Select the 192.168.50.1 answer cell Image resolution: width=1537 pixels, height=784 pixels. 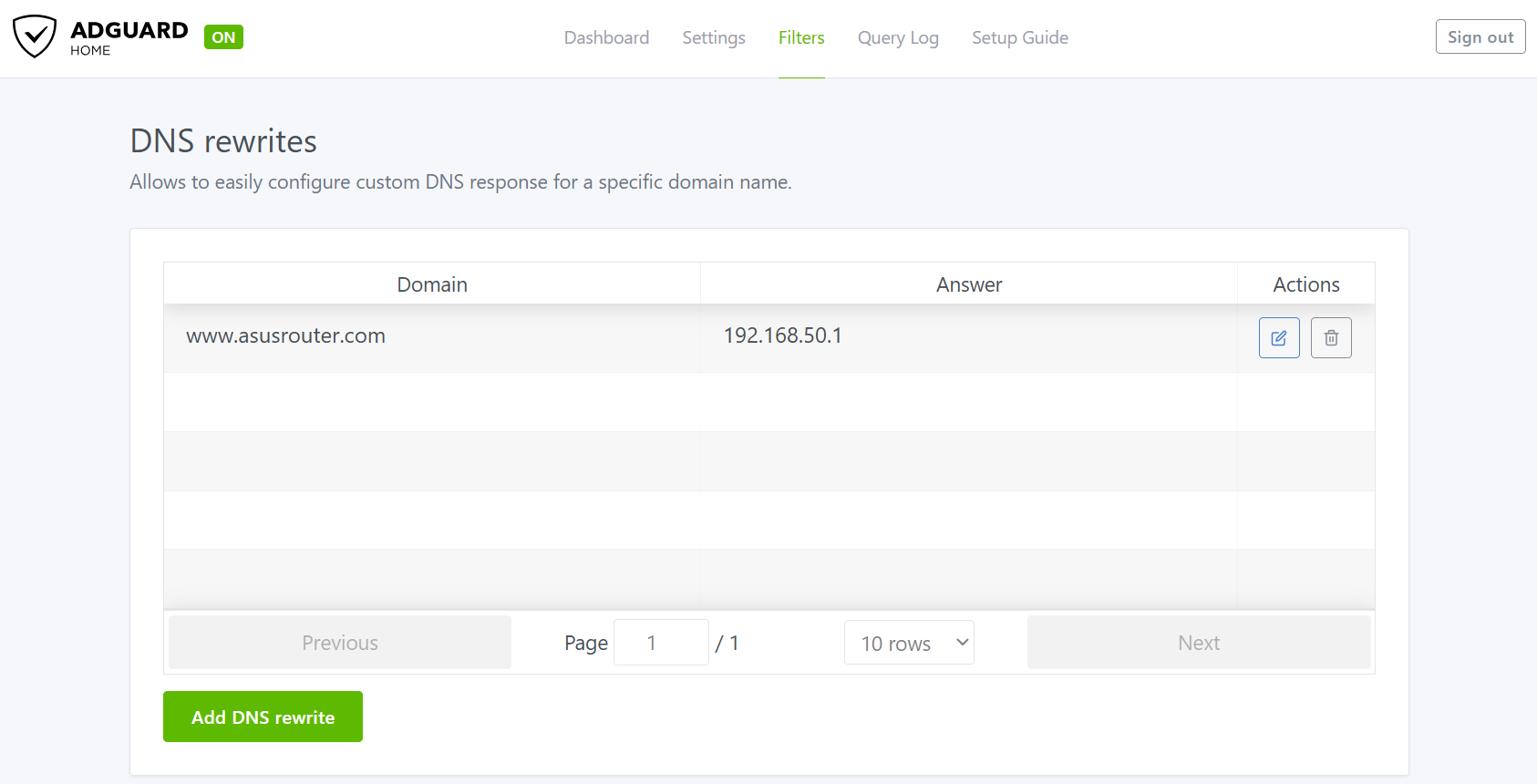[x=782, y=335]
